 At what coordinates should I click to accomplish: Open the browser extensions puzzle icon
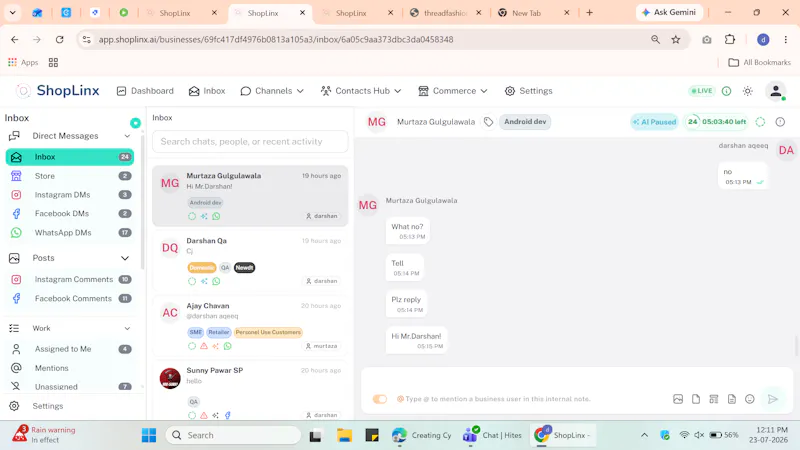[730, 39]
